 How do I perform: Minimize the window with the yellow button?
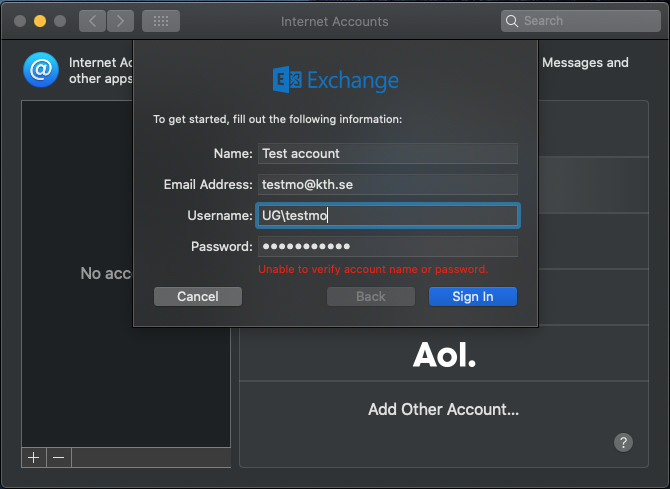40,20
